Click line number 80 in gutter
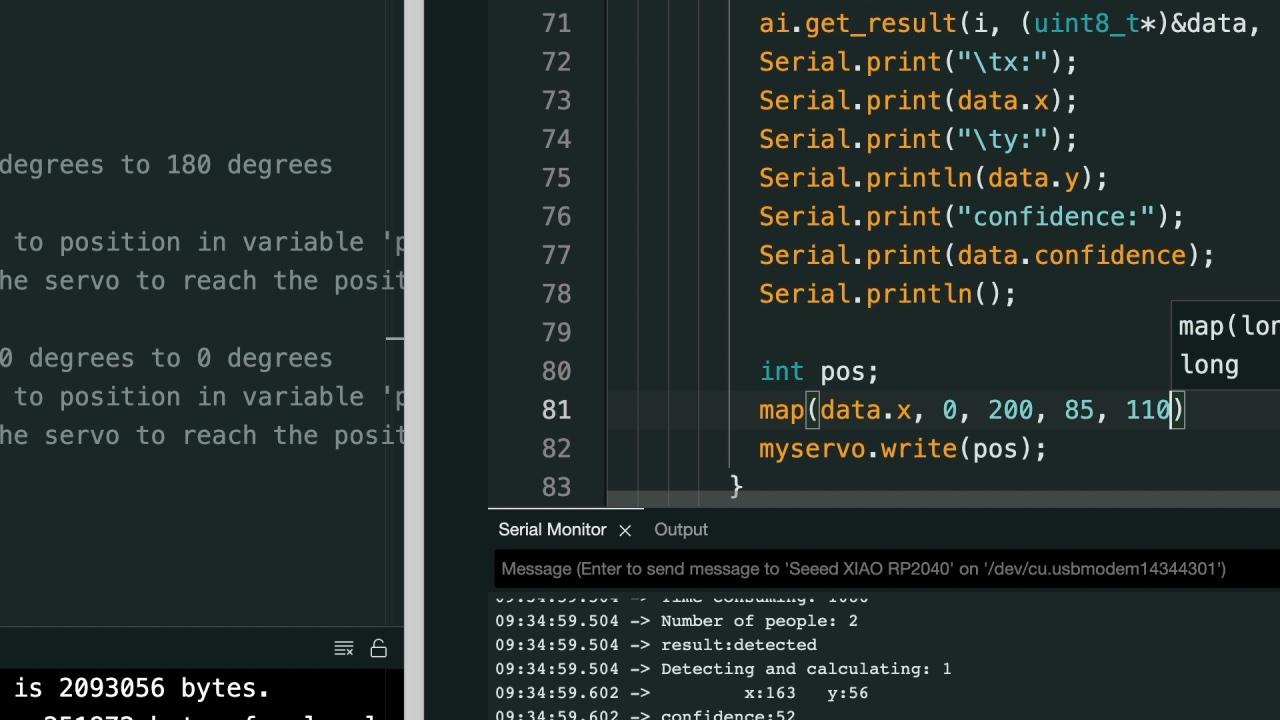The image size is (1280, 720). pyautogui.click(x=556, y=371)
